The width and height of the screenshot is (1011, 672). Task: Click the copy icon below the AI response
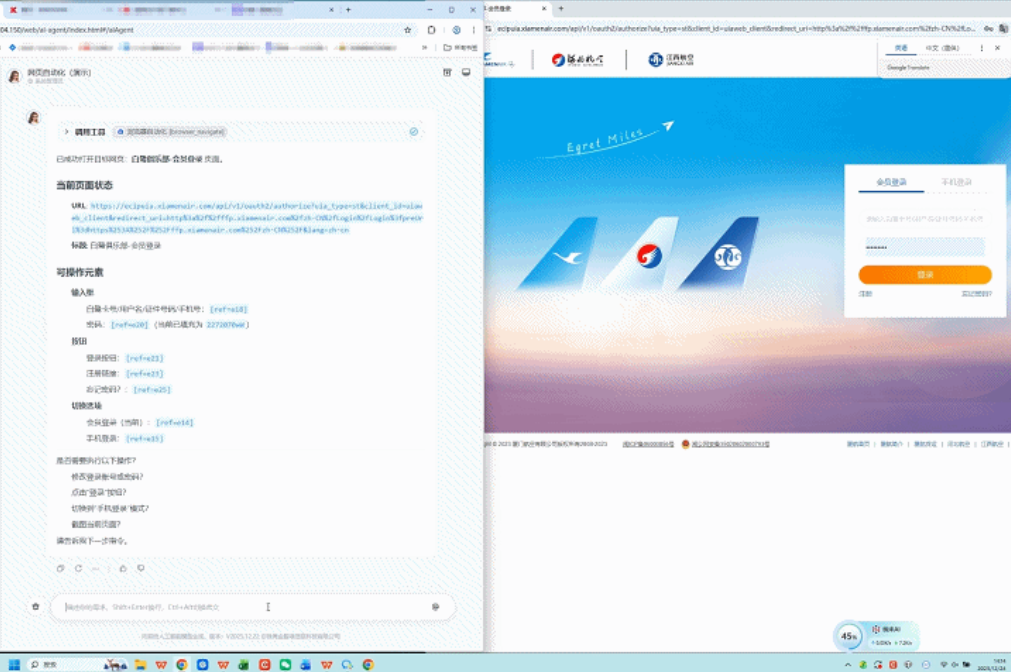click(x=60, y=568)
